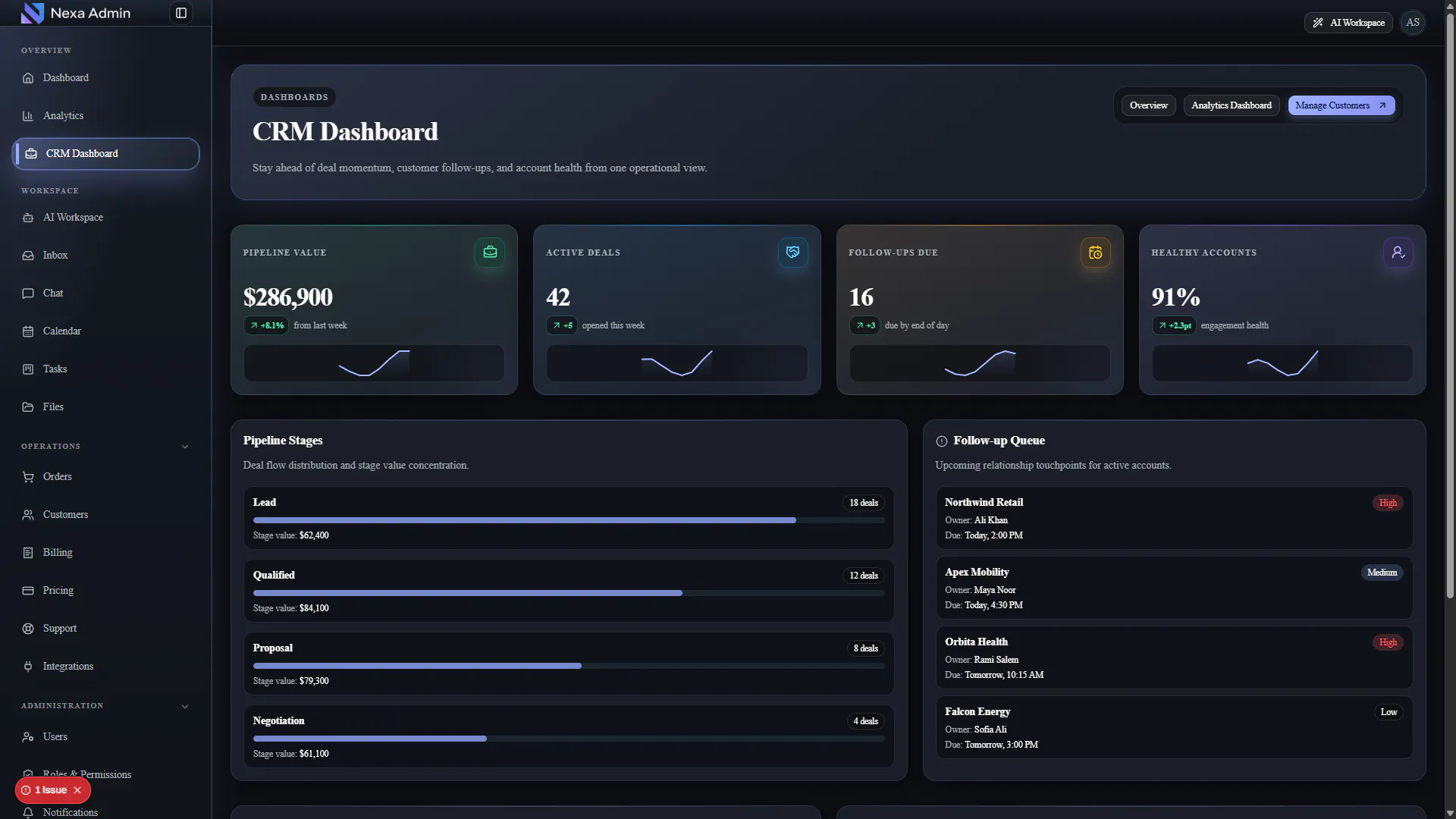Open the Files folder icon
The width and height of the screenshot is (1456, 819).
28,407
